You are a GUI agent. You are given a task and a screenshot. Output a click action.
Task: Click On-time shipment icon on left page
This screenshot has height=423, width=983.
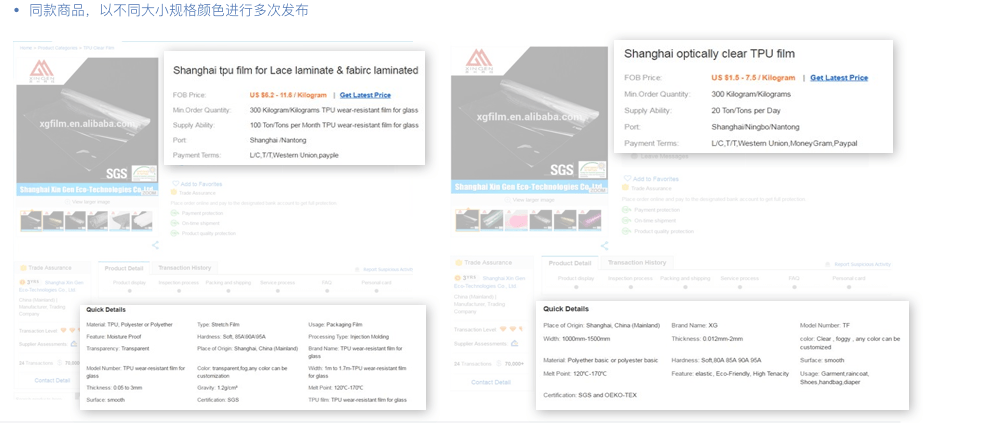coord(174,224)
